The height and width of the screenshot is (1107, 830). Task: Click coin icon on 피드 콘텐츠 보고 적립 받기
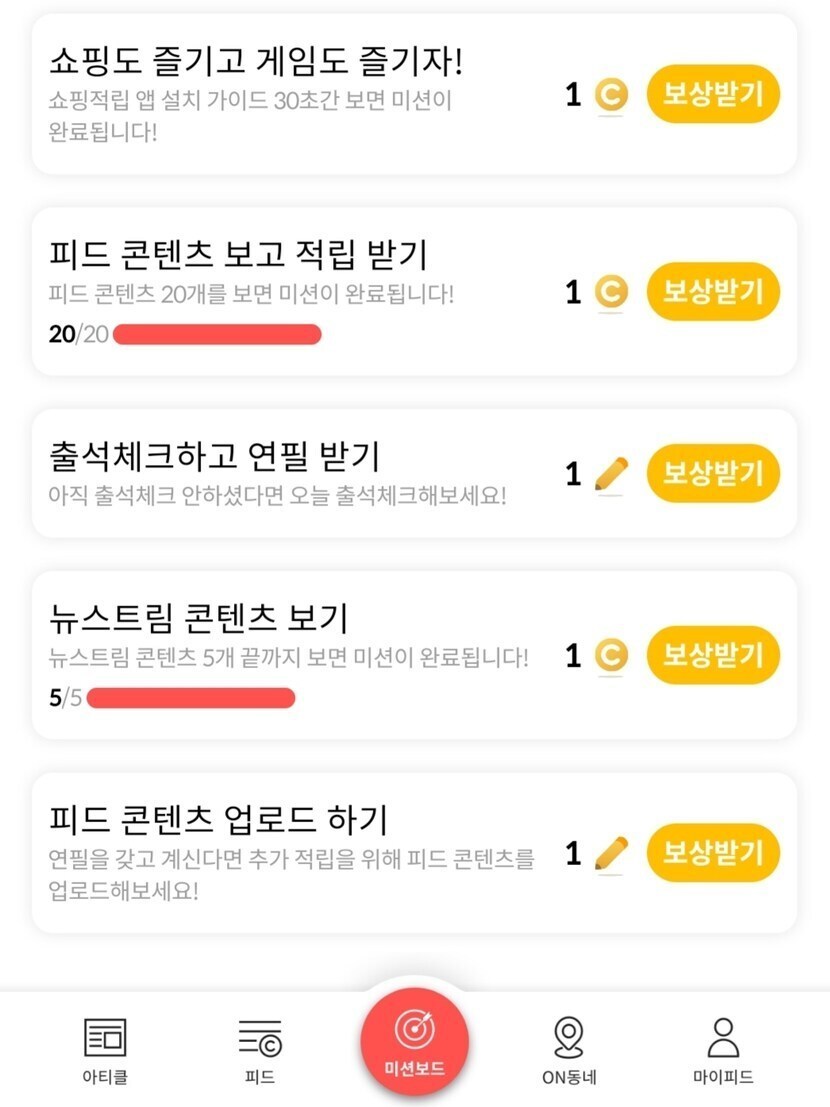(x=610, y=293)
